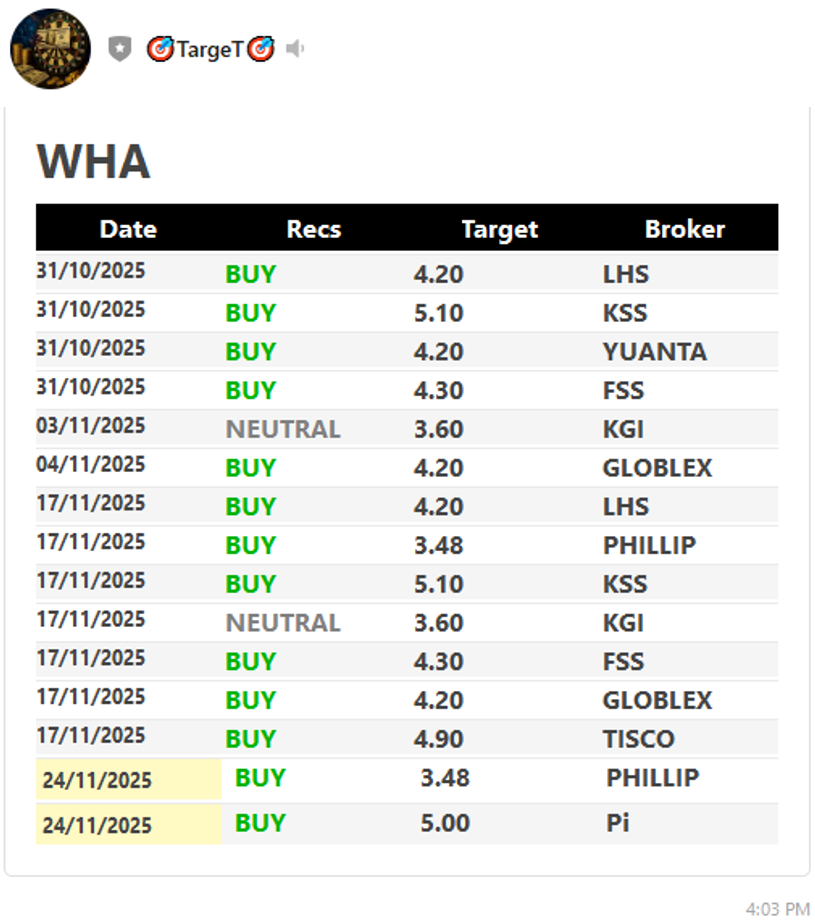Image resolution: width=815 pixels, height=923 pixels.
Task: Click the target emoji before TargeT
Action: [160, 49]
